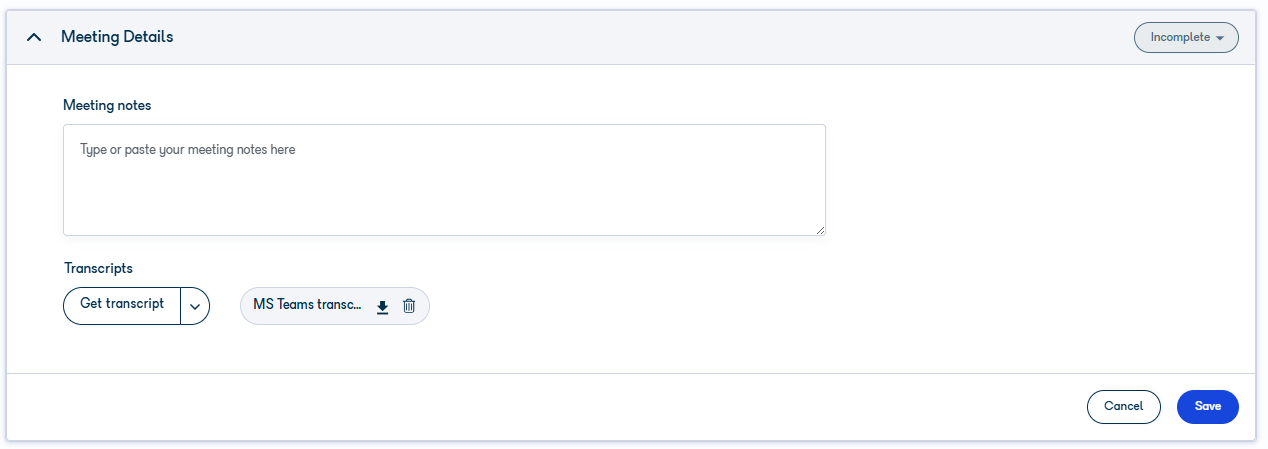Screen dimensions: 1268x449
Task: Click the notes text area resize handle
Action: (x=820, y=230)
